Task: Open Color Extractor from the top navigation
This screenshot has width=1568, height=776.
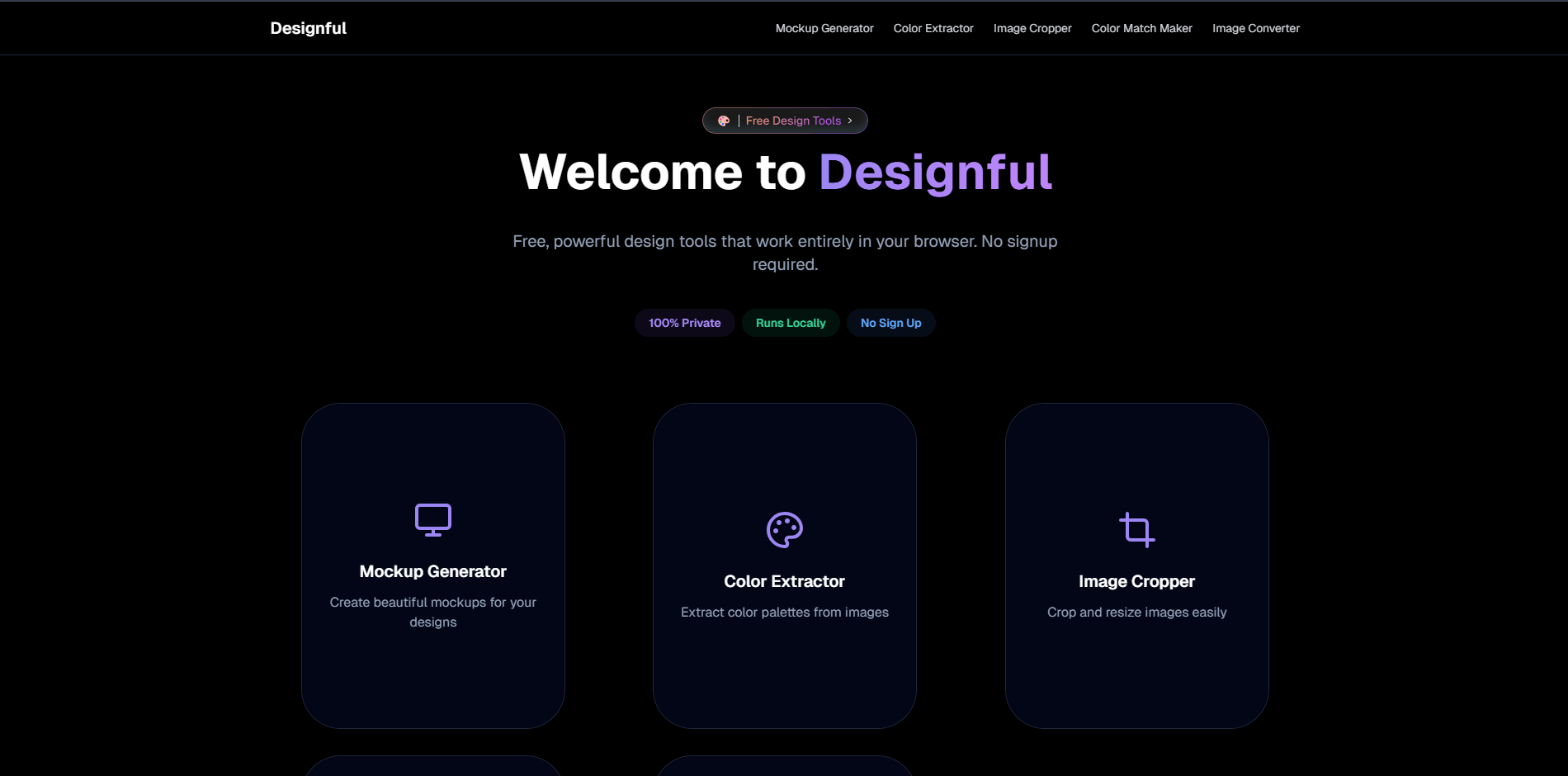Action: [x=933, y=28]
